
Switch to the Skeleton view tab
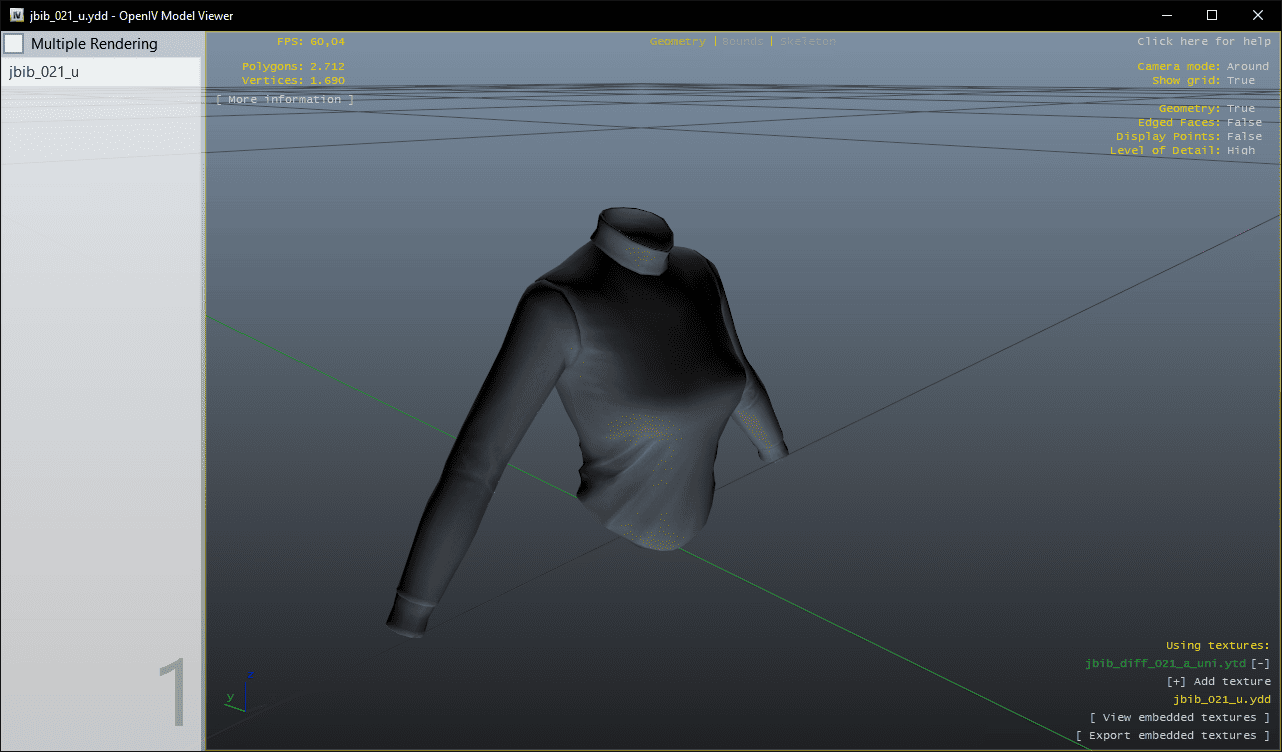807,42
